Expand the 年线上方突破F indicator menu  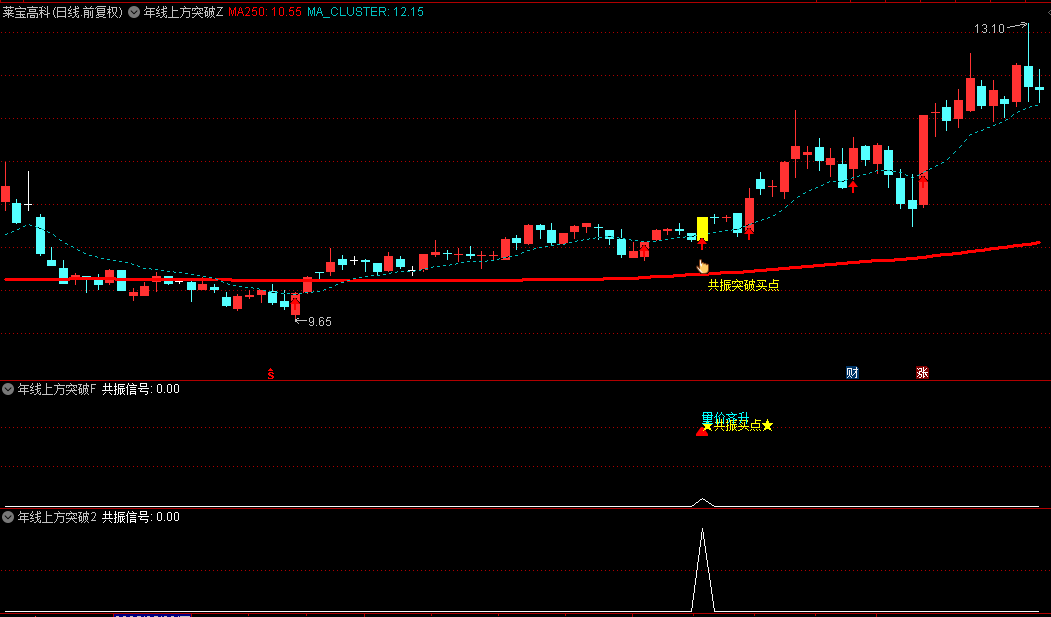[8, 389]
